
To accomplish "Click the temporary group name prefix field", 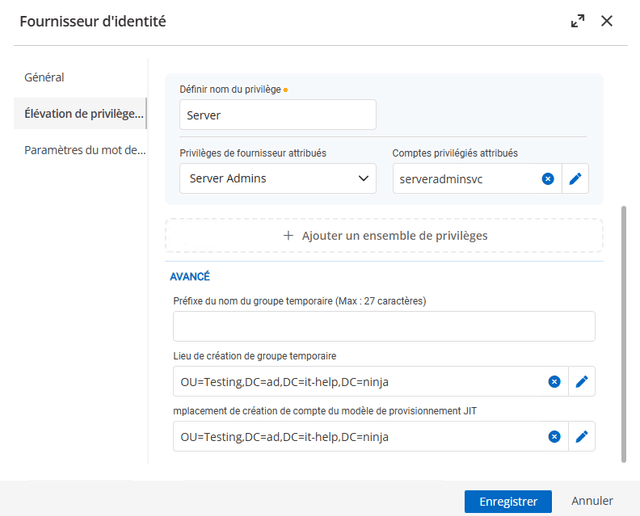I will coord(384,327).
